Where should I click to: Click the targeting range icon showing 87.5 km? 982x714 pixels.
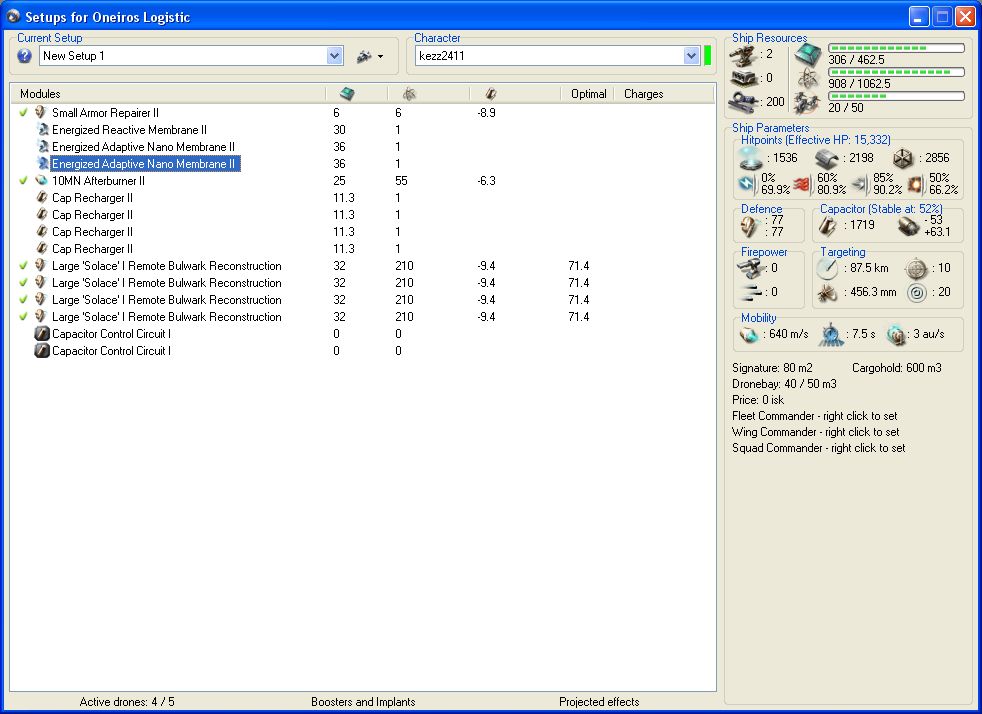[827, 269]
